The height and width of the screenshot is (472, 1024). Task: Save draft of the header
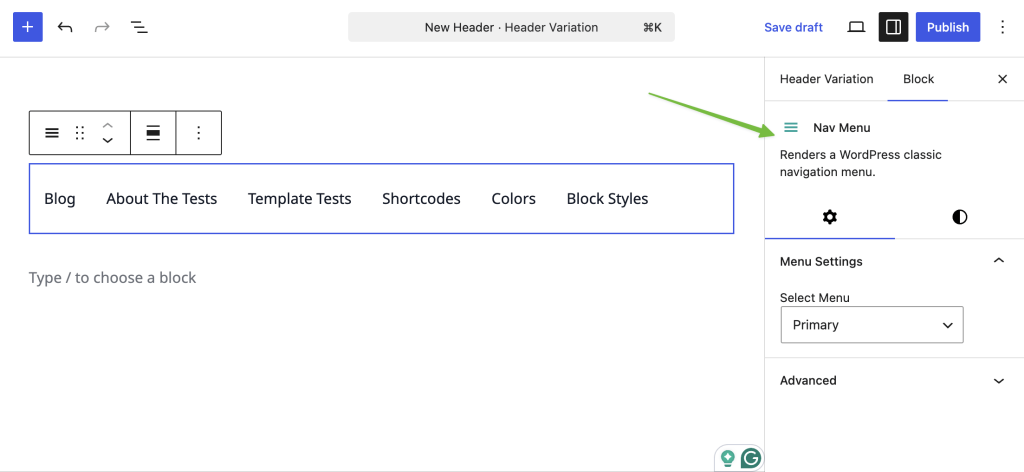pyautogui.click(x=793, y=27)
